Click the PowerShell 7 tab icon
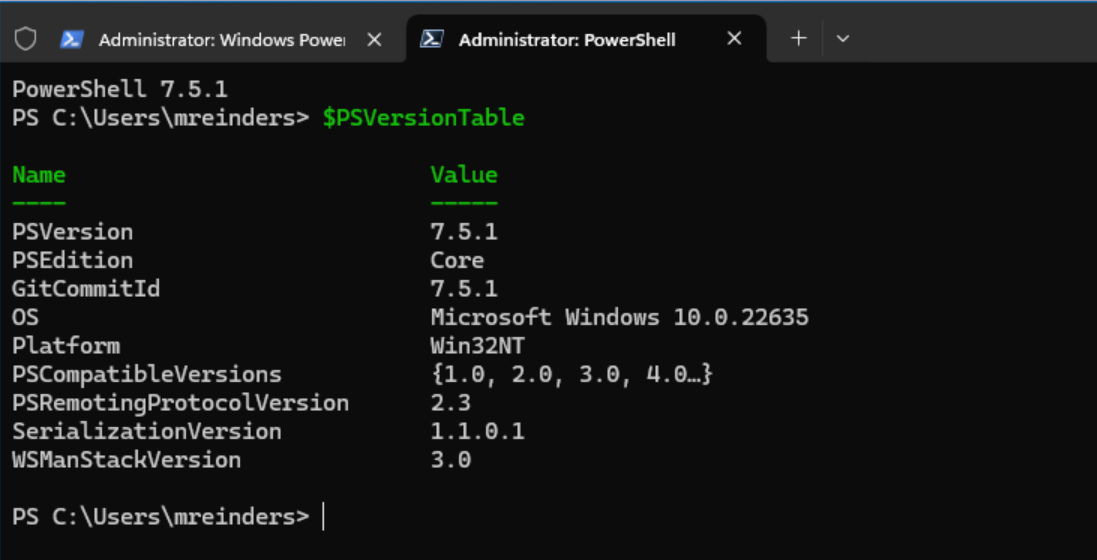Screen dimensions: 1097x560 [x=431, y=40]
